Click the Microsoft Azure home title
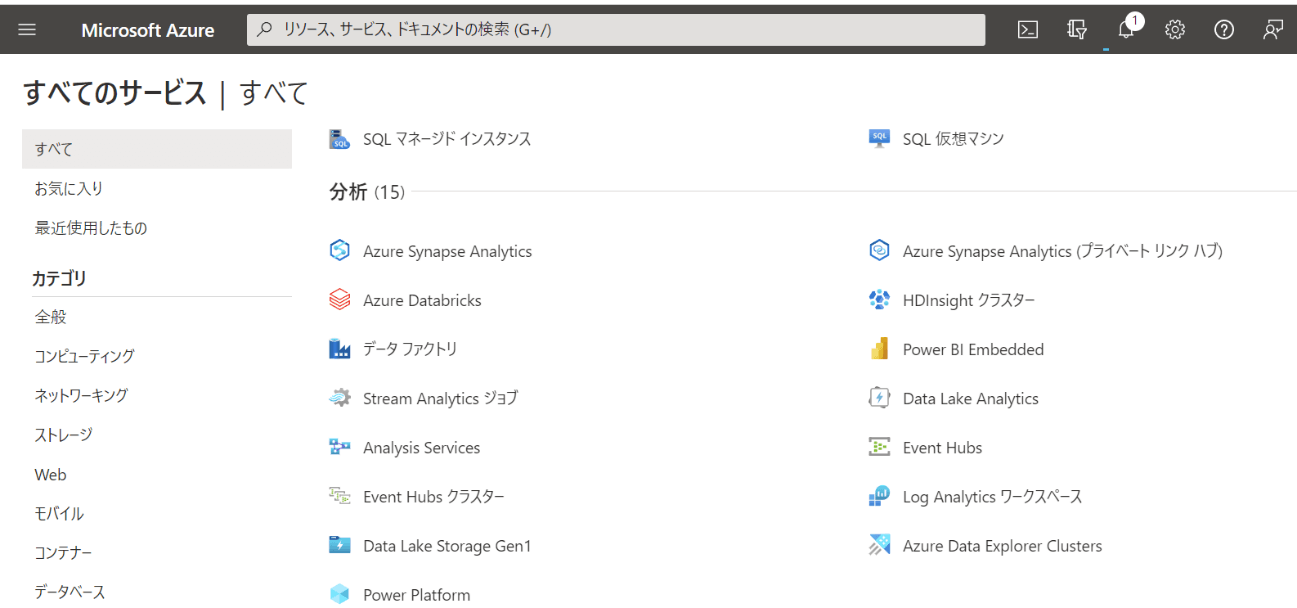 [148, 30]
